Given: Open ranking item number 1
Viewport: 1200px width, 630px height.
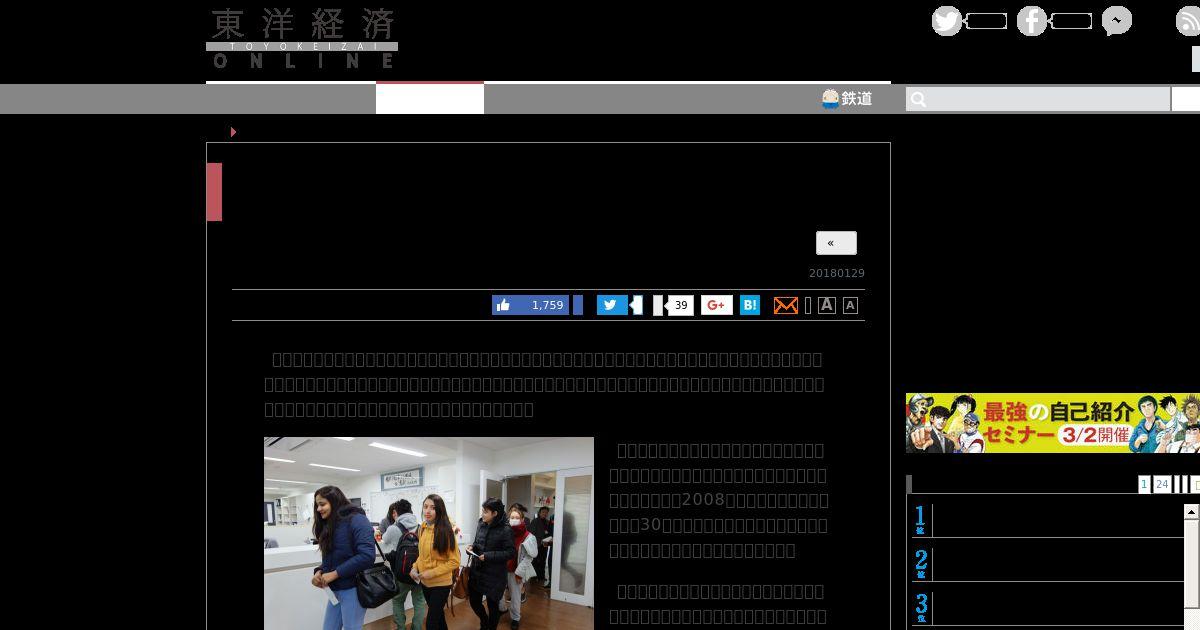Looking at the screenshot, I should 1048,520.
